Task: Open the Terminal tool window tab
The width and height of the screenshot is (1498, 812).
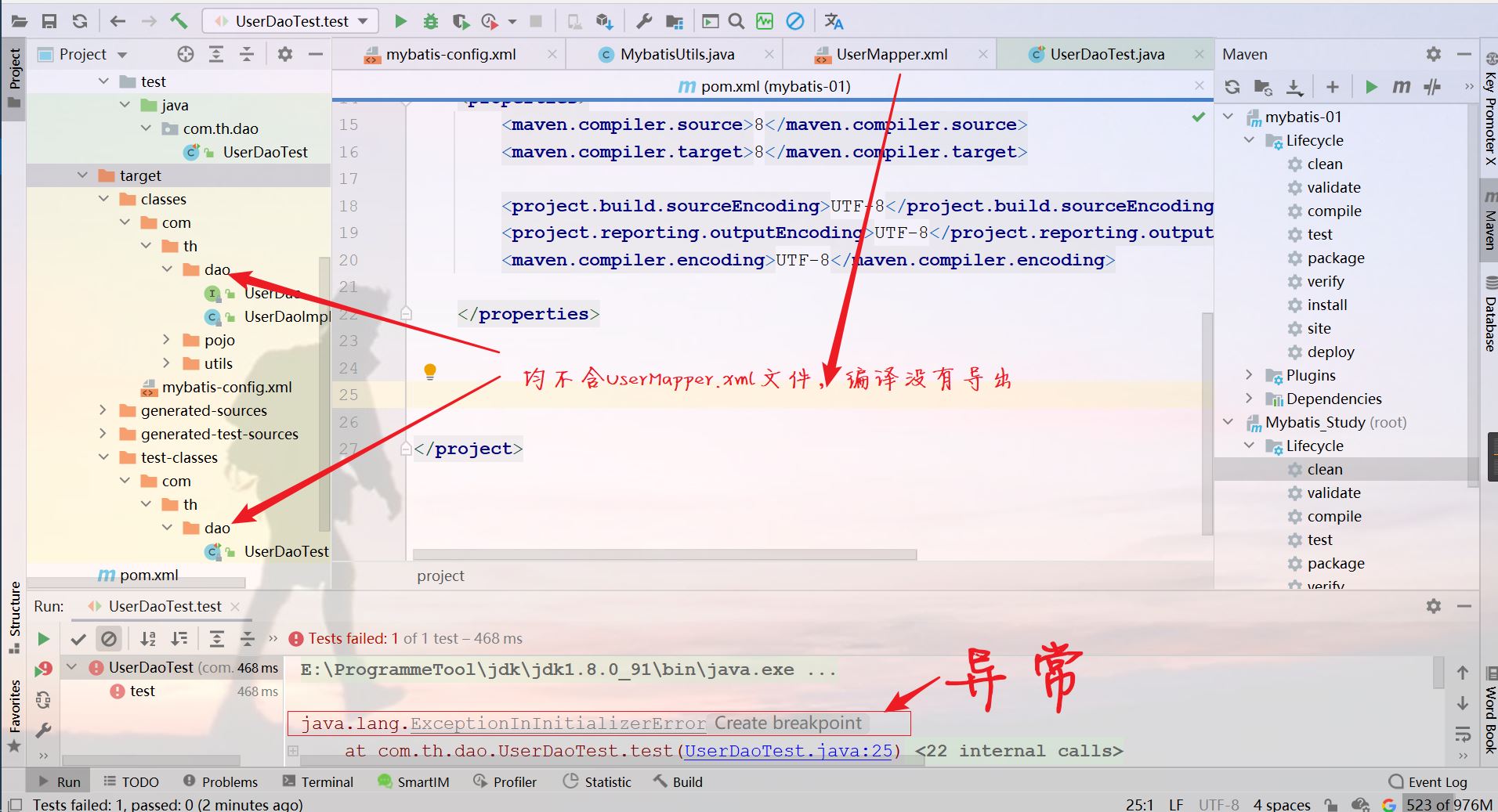Action: click(318, 781)
